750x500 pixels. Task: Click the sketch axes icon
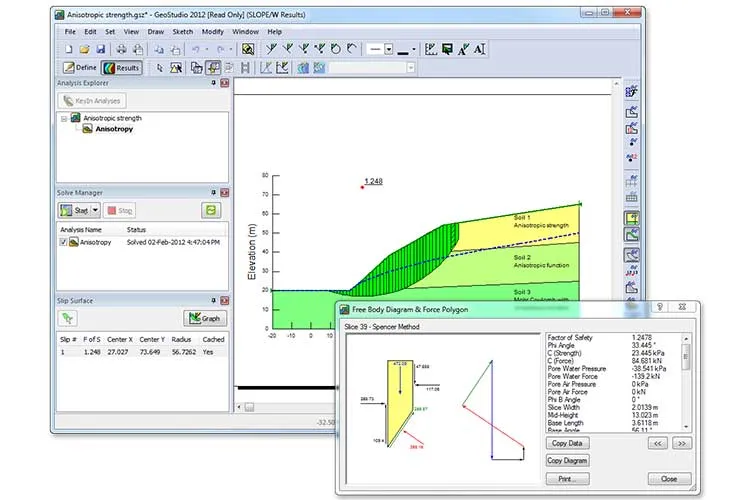431,49
